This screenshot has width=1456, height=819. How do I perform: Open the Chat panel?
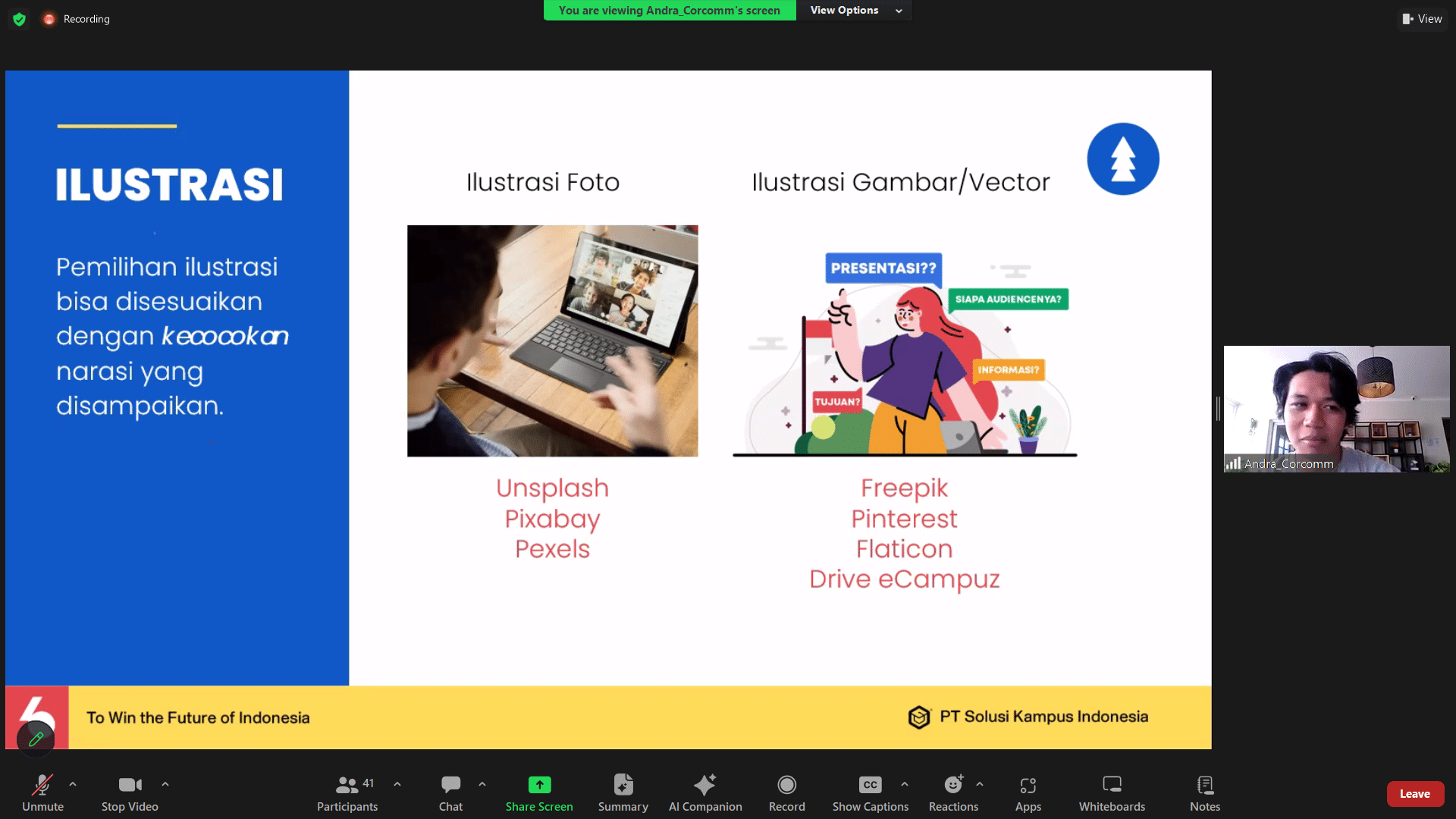450,793
